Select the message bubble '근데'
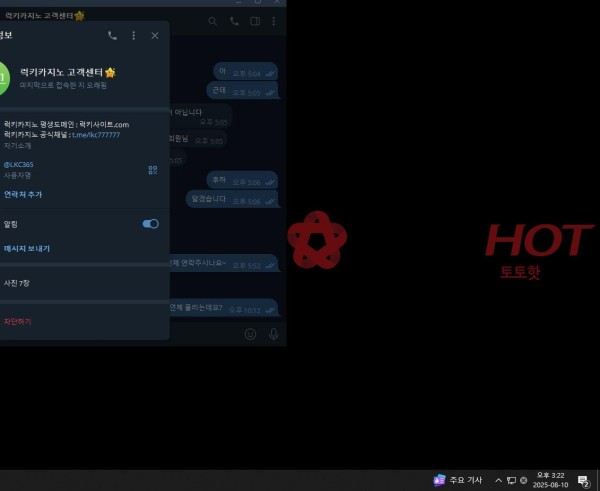 pos(243,91)
